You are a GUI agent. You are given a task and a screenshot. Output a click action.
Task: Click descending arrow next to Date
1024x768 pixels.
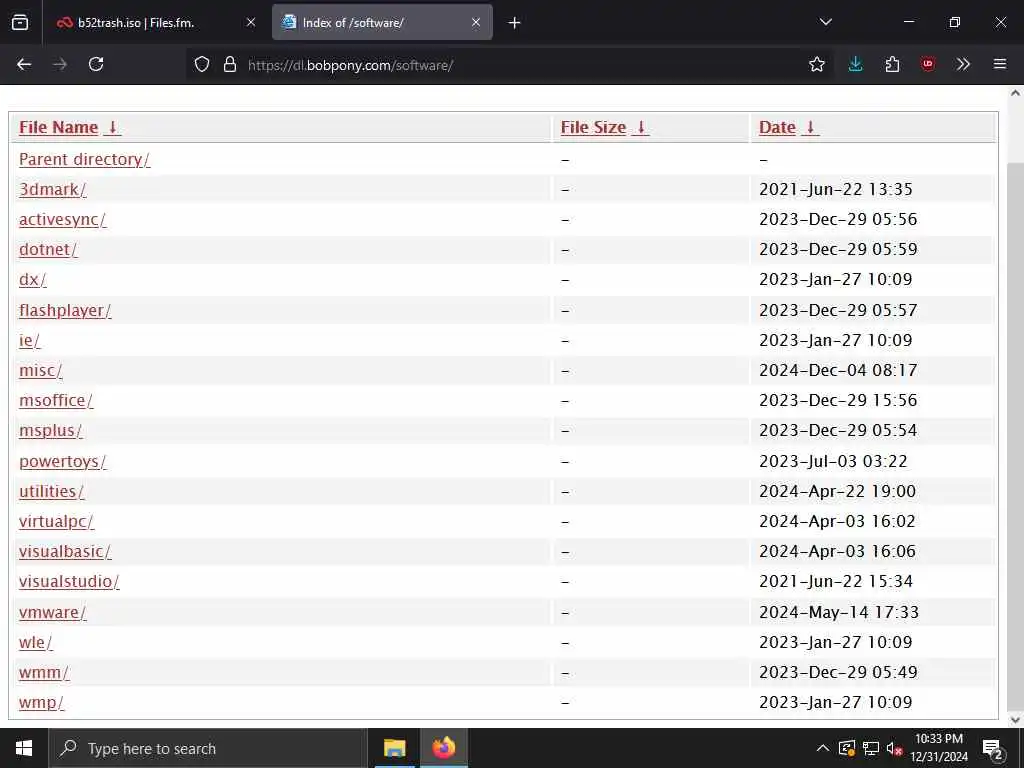(x=810, y=127)
